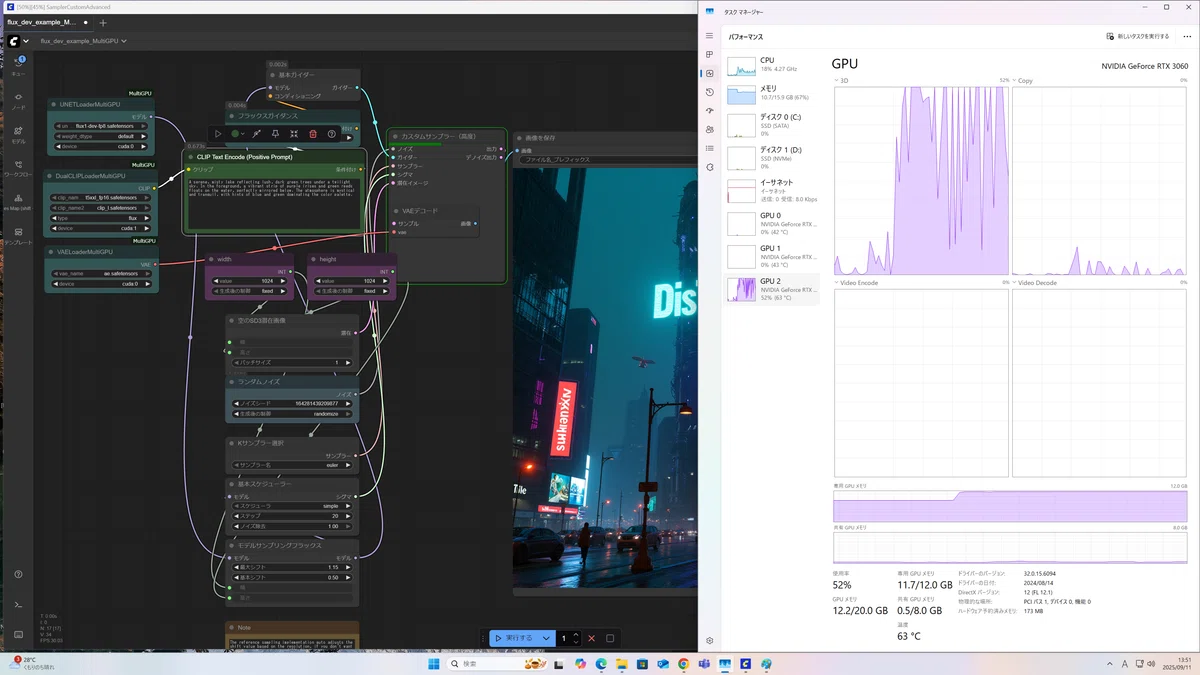Open the model library sidebar icon

pyautogui.click(x=18, y=134)
